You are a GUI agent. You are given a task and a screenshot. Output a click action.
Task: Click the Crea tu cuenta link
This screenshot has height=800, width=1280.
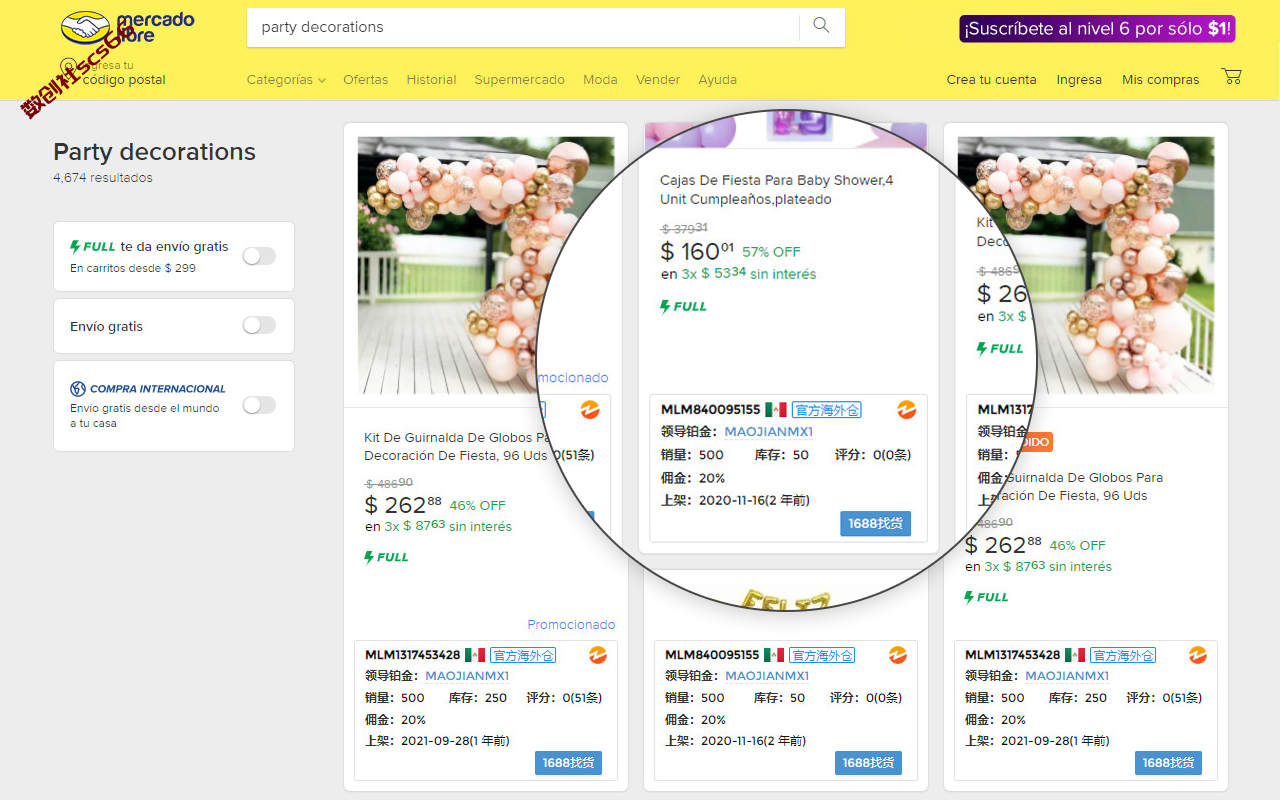point(991,80)
